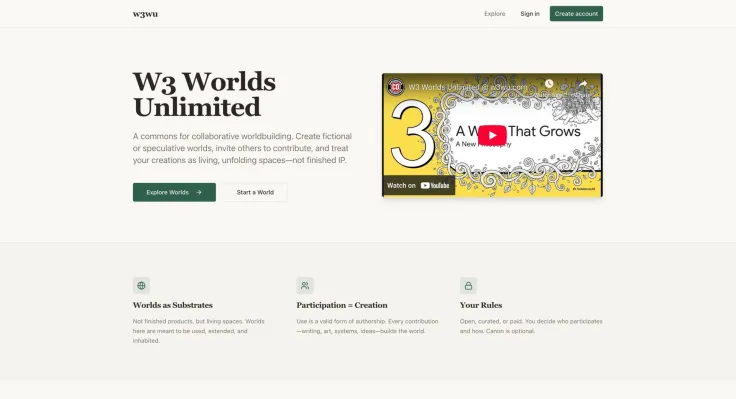This screenshot has height=399, width=736.
Task: Click the lock icon above Your Rules
Action: (468, 285)
